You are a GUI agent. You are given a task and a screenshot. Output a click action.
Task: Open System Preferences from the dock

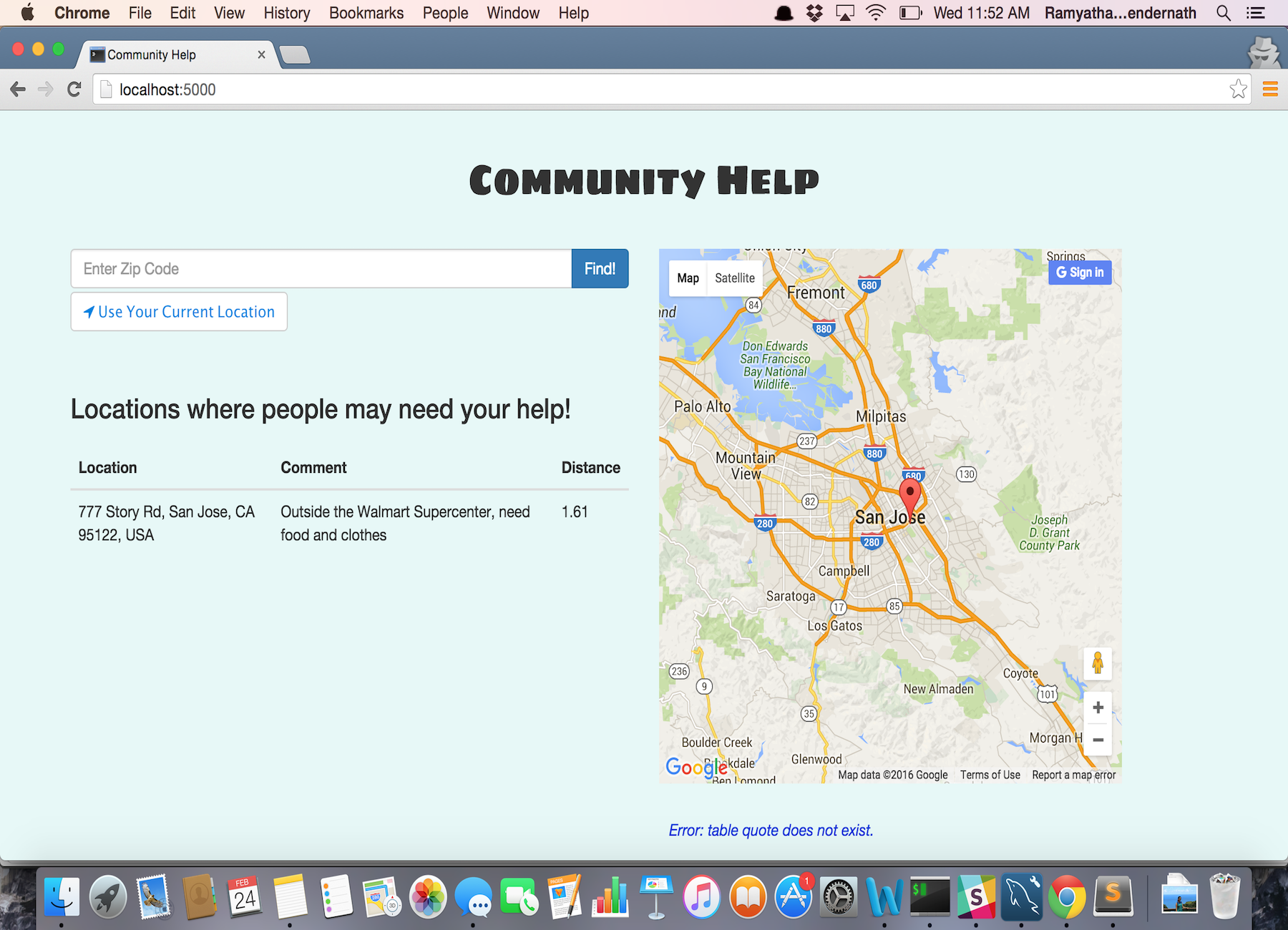[839, 896]
